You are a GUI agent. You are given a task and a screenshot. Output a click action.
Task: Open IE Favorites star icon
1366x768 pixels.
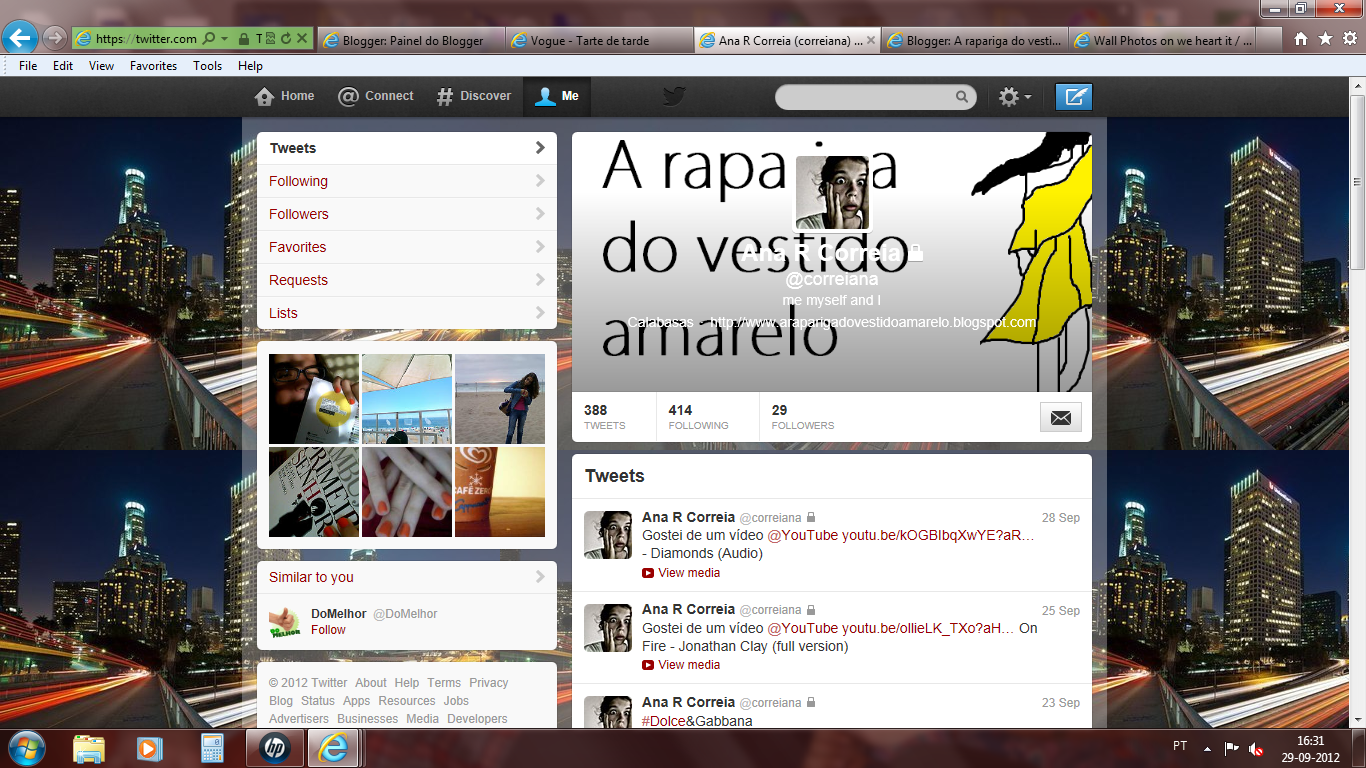pyautogui.click(x=1325, y=39)
